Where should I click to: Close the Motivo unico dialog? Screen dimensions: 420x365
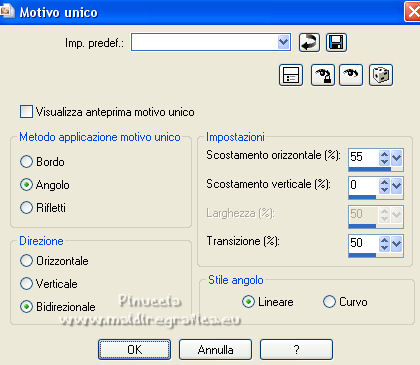412,12
